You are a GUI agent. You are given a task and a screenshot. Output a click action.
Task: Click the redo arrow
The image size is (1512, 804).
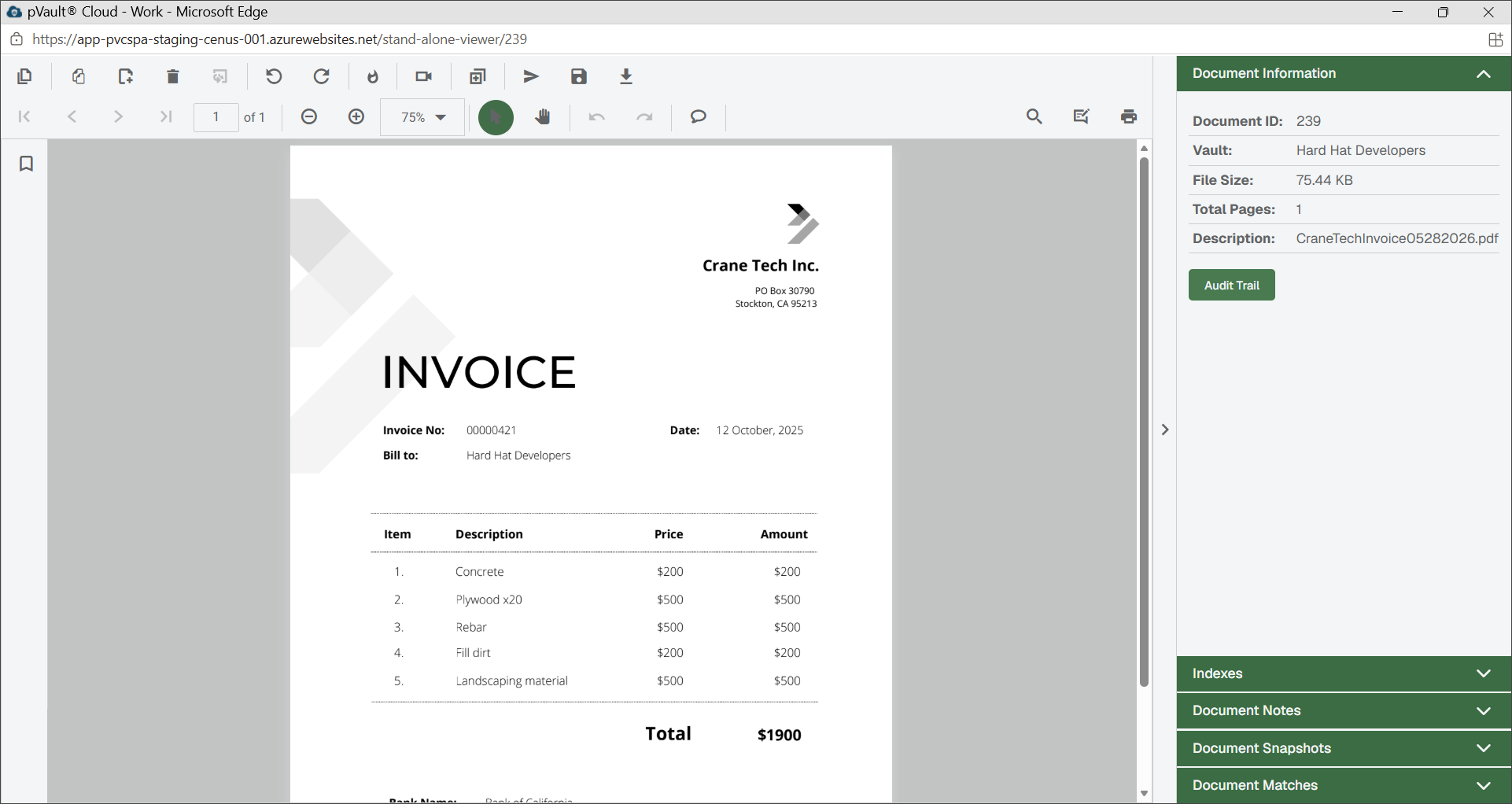644,117
